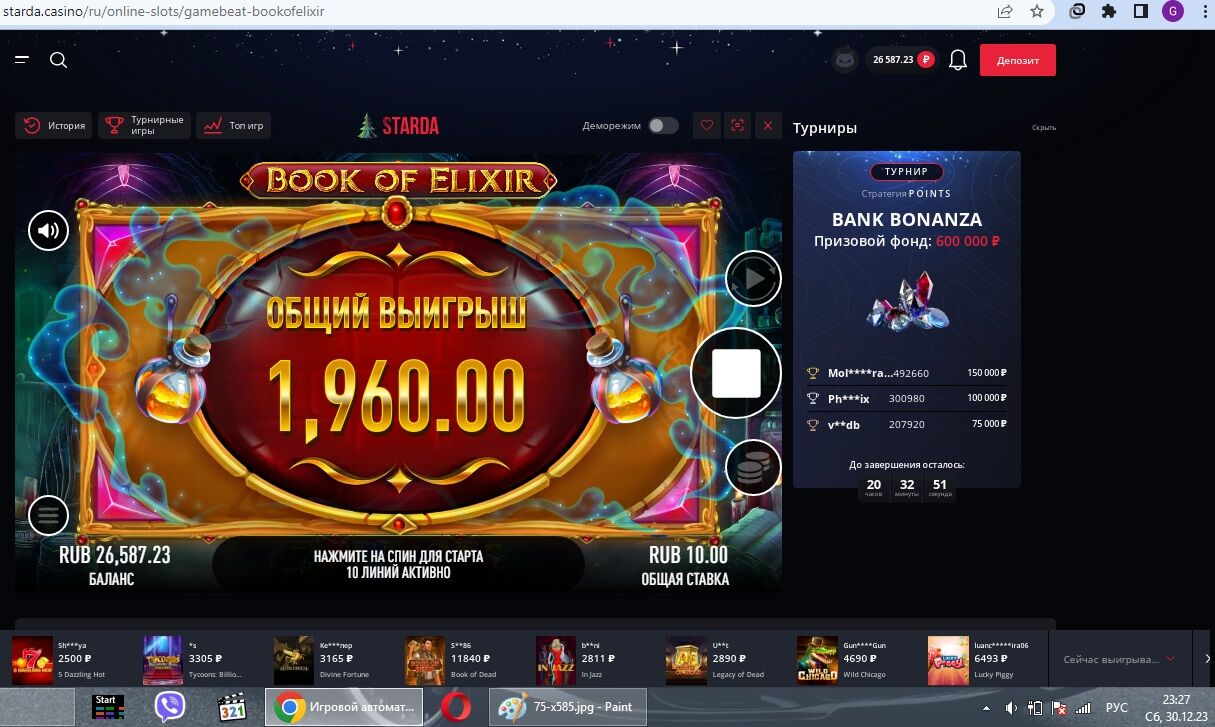Screen dimensions: 1215x727
Task: Click the Депозит button
Action: 1018,60
